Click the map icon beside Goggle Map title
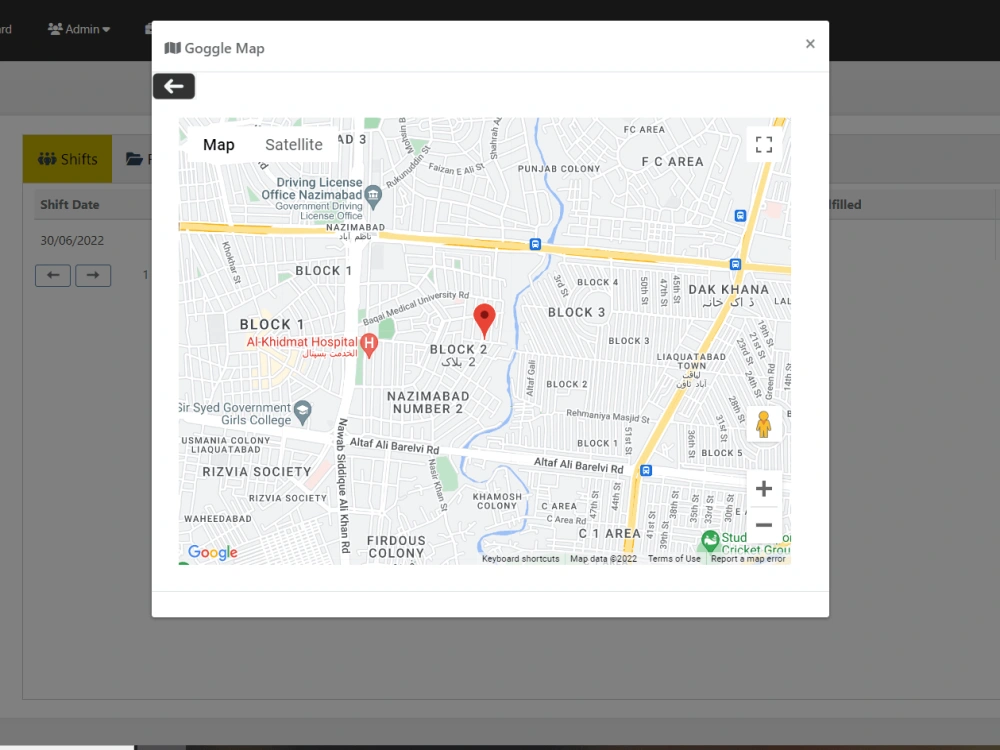The width and height of the screenshot is (1000, 750). [172, 47]
